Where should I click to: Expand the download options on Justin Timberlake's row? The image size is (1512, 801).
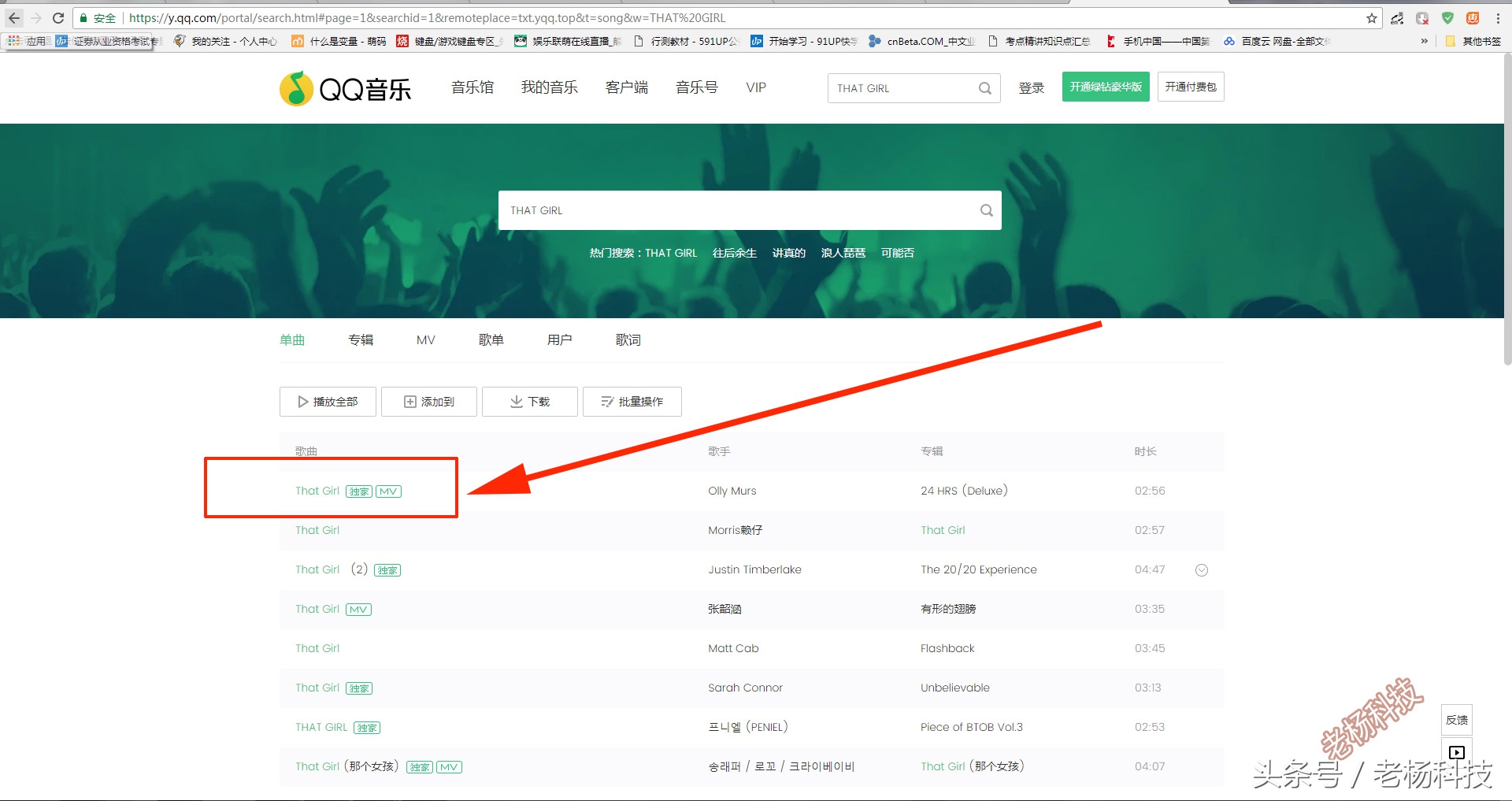point(1202,569)
